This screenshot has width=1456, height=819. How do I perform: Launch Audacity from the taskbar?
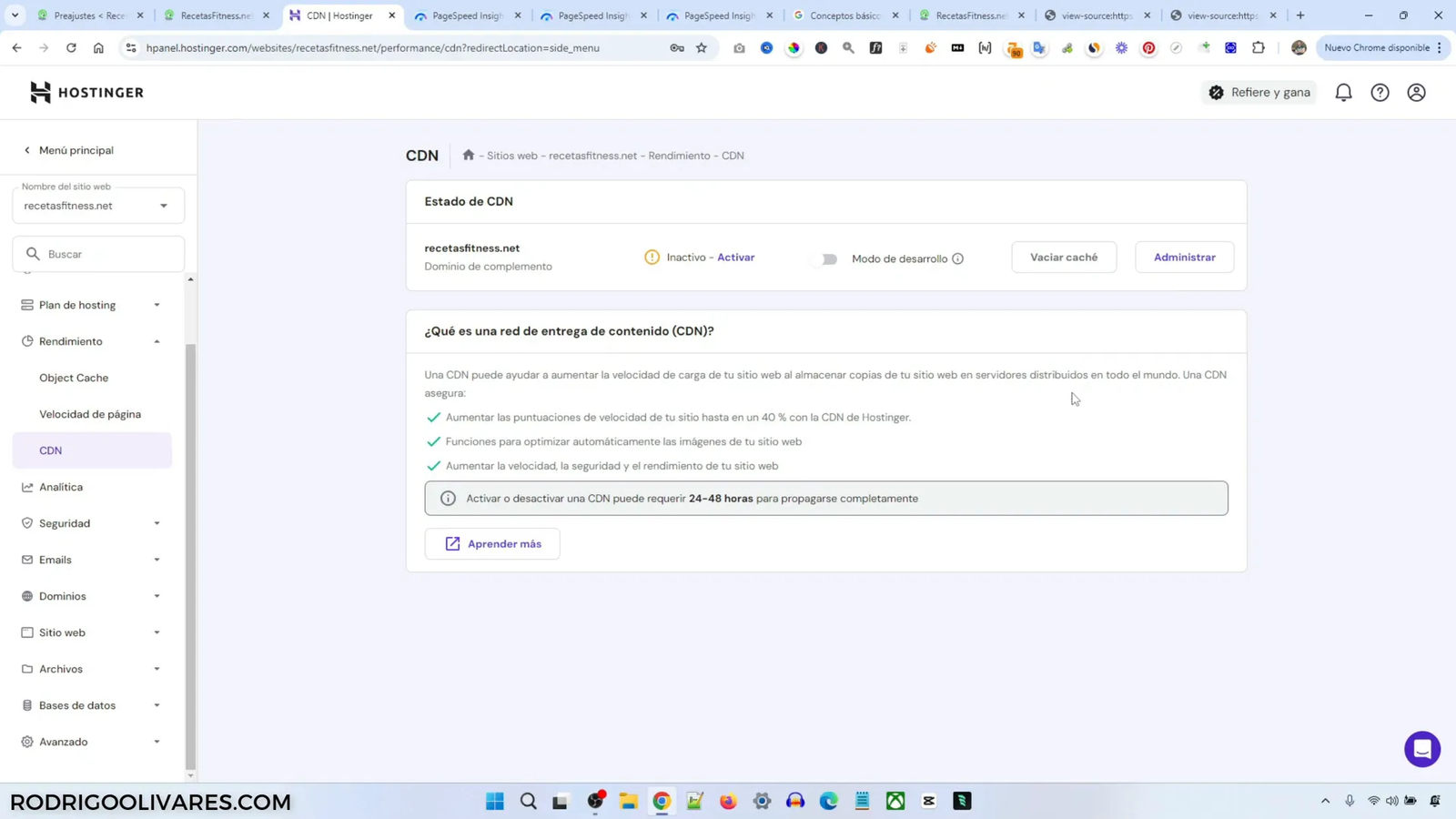pyautogui.click(x=794, y=801)
